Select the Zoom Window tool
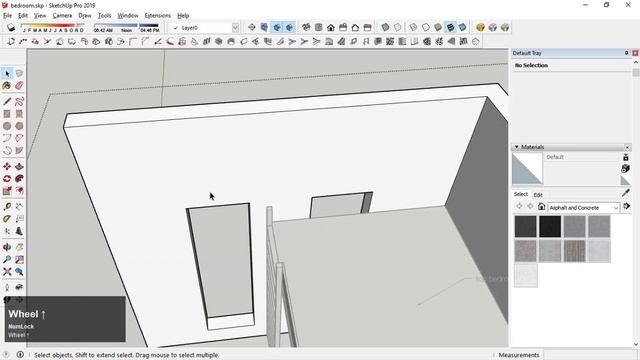 pyautogui.click(x=19, y=260)
